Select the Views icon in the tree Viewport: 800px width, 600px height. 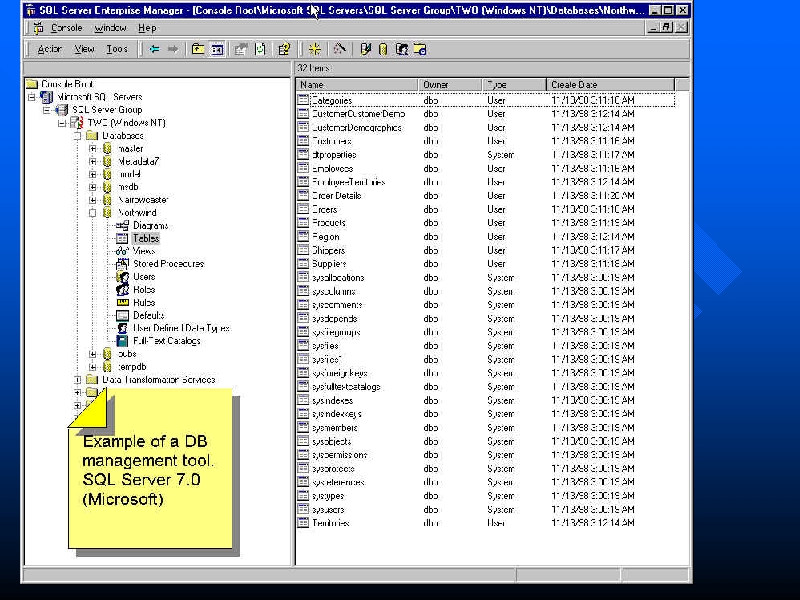coord(123,251)
